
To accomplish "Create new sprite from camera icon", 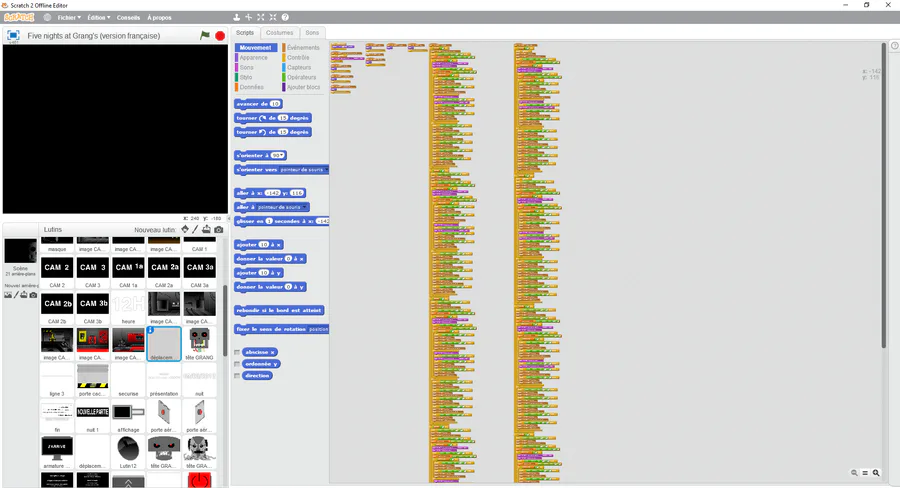I will (x=219, y=229).
